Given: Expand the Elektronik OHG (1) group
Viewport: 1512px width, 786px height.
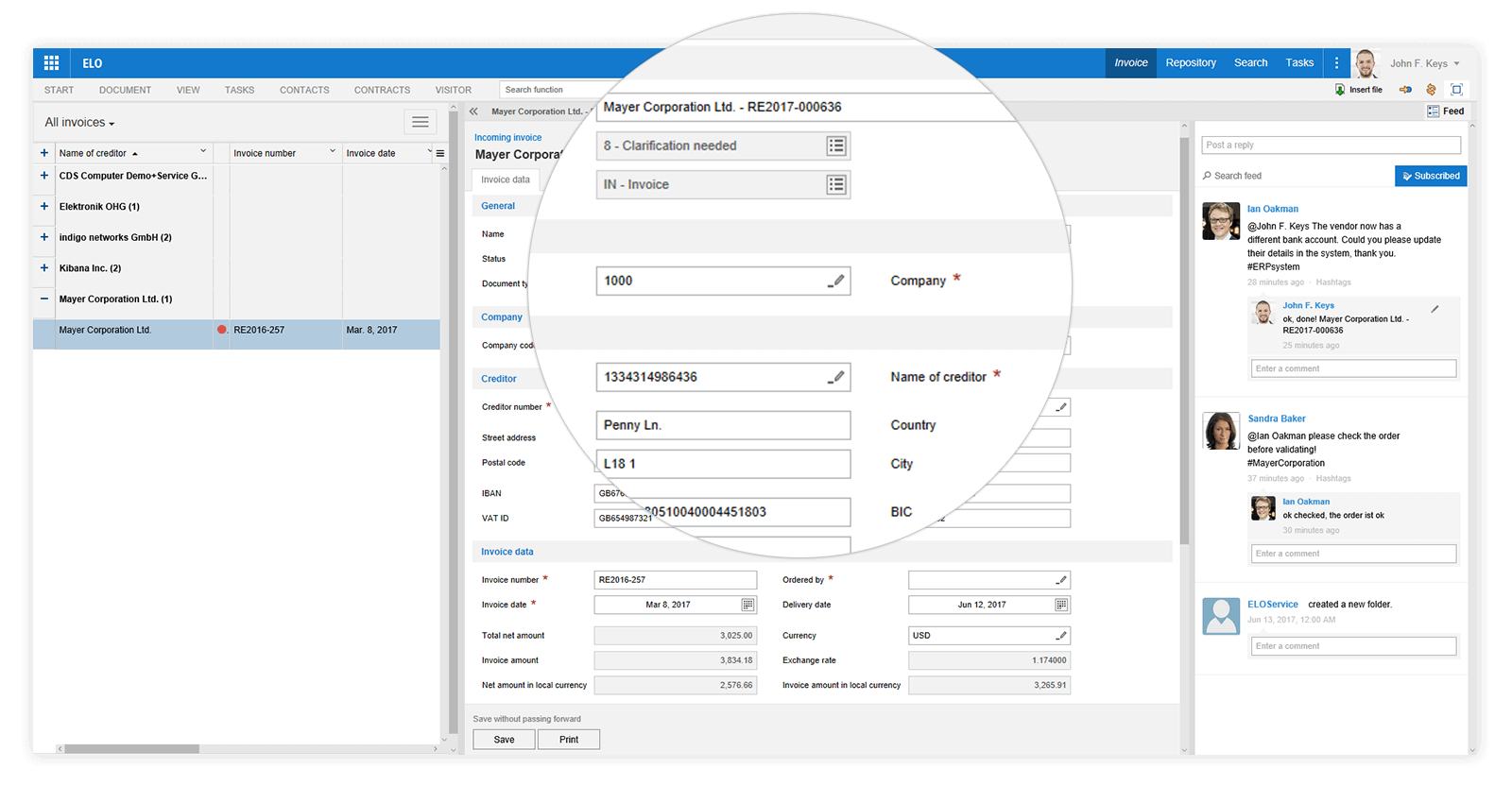Looking at the screenshot, I should tap(44, 206).
